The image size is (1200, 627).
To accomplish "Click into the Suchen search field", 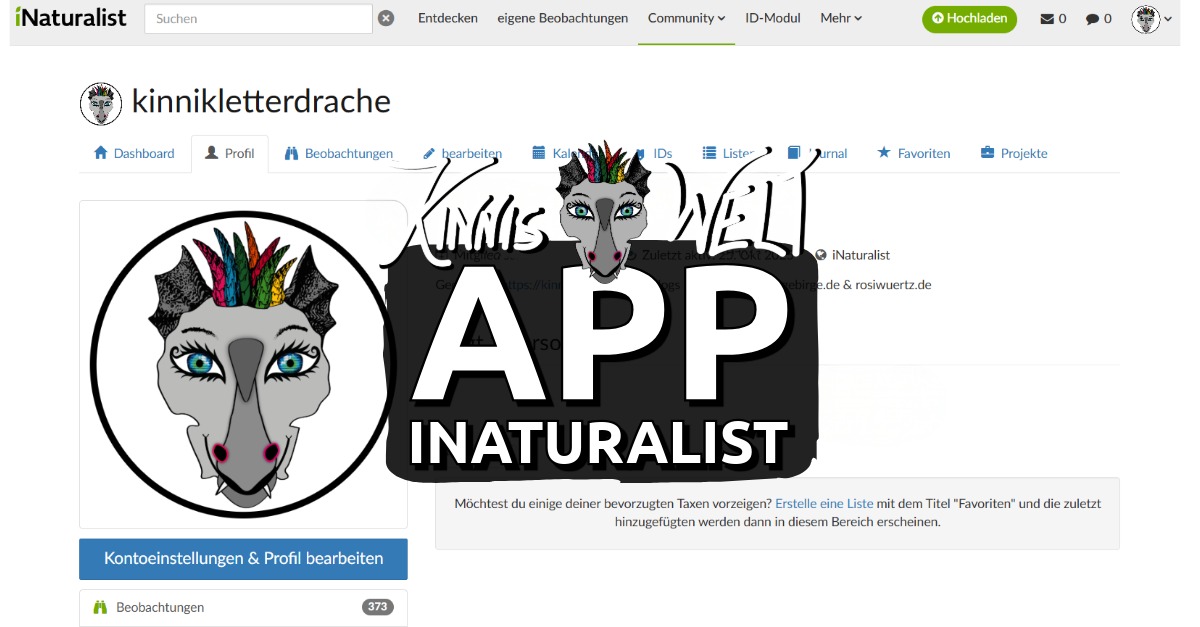I will click(258, 19).
